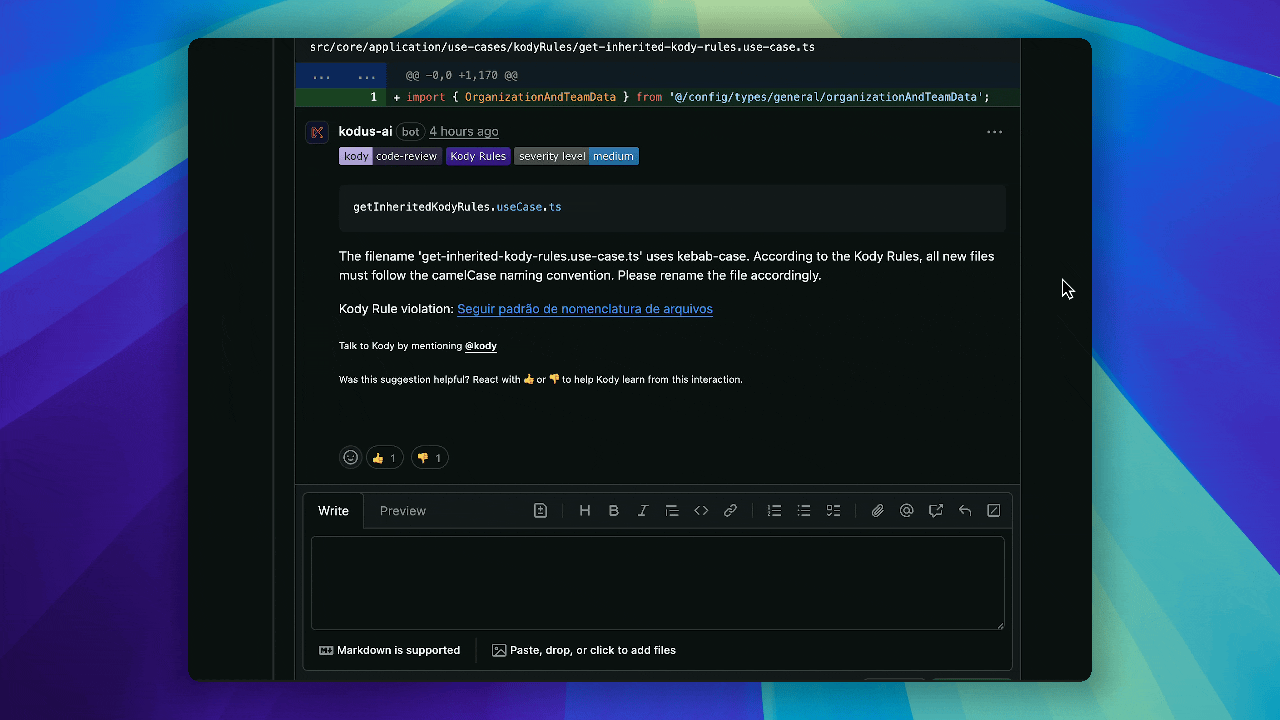Toggle the thumbs down reaction
1280x720 pixels.
(429, 458)
